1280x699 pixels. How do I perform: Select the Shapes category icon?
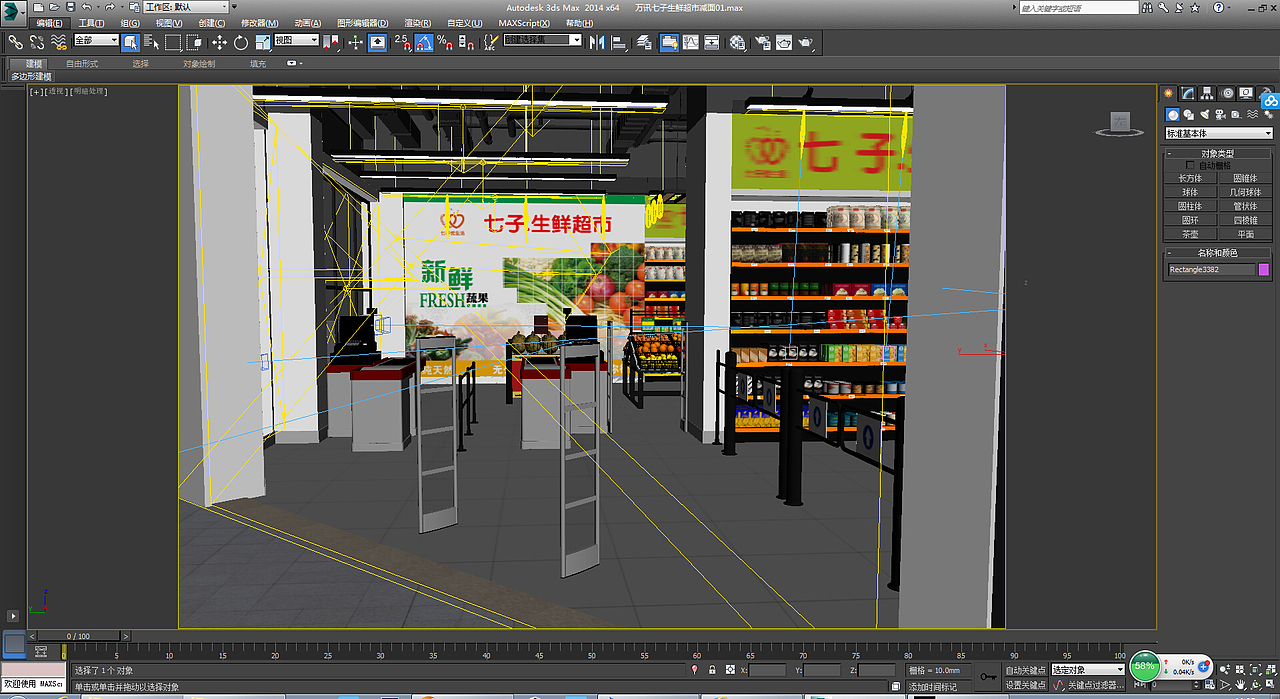[x=1187, y=115]
